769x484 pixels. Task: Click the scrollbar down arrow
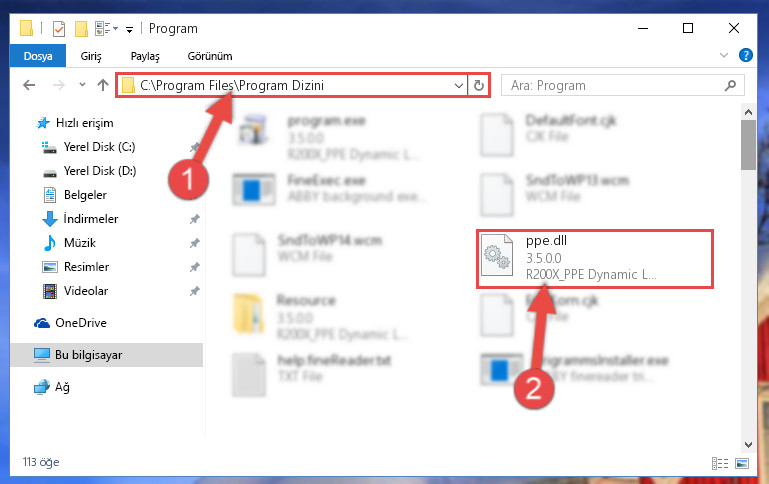pos(748,445)
